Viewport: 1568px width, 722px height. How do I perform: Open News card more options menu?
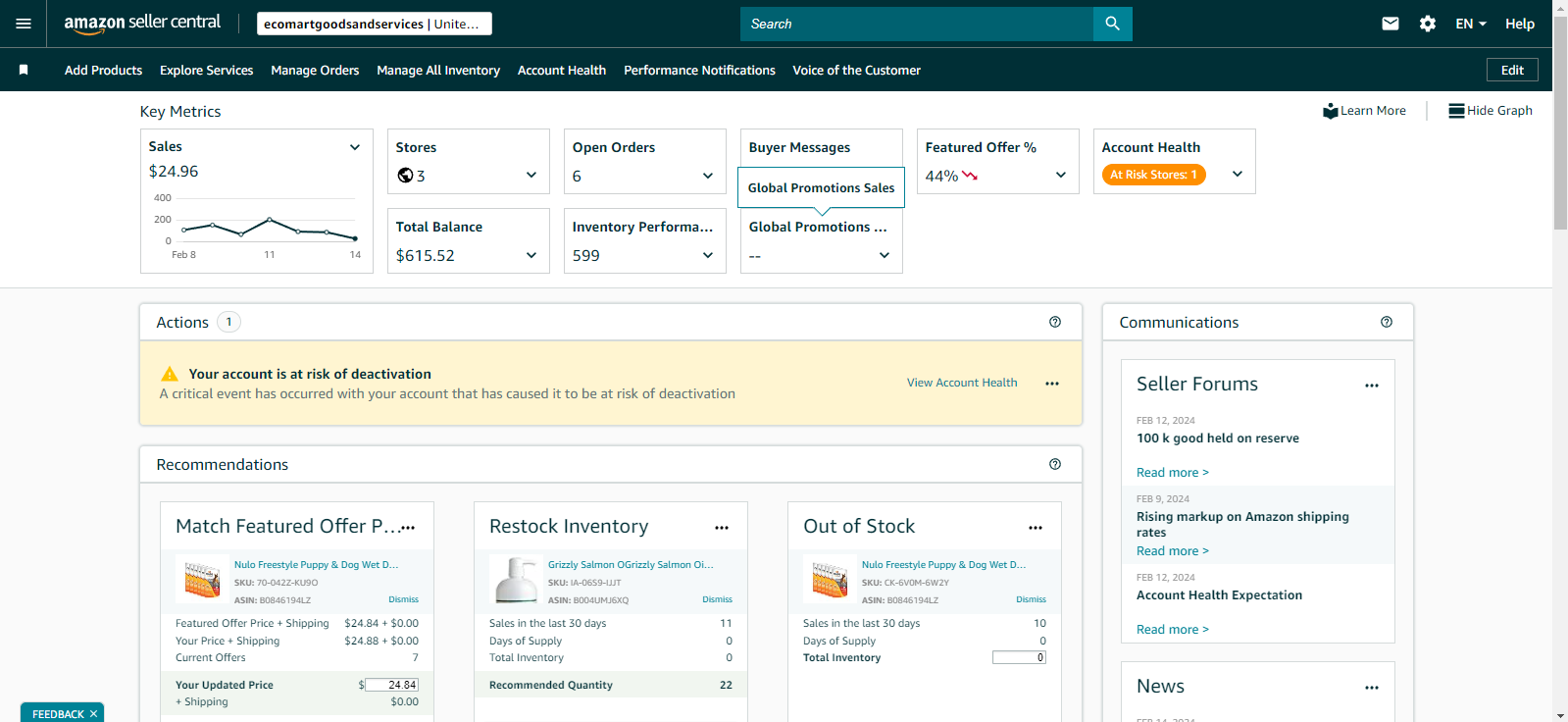click(1372, 688)
